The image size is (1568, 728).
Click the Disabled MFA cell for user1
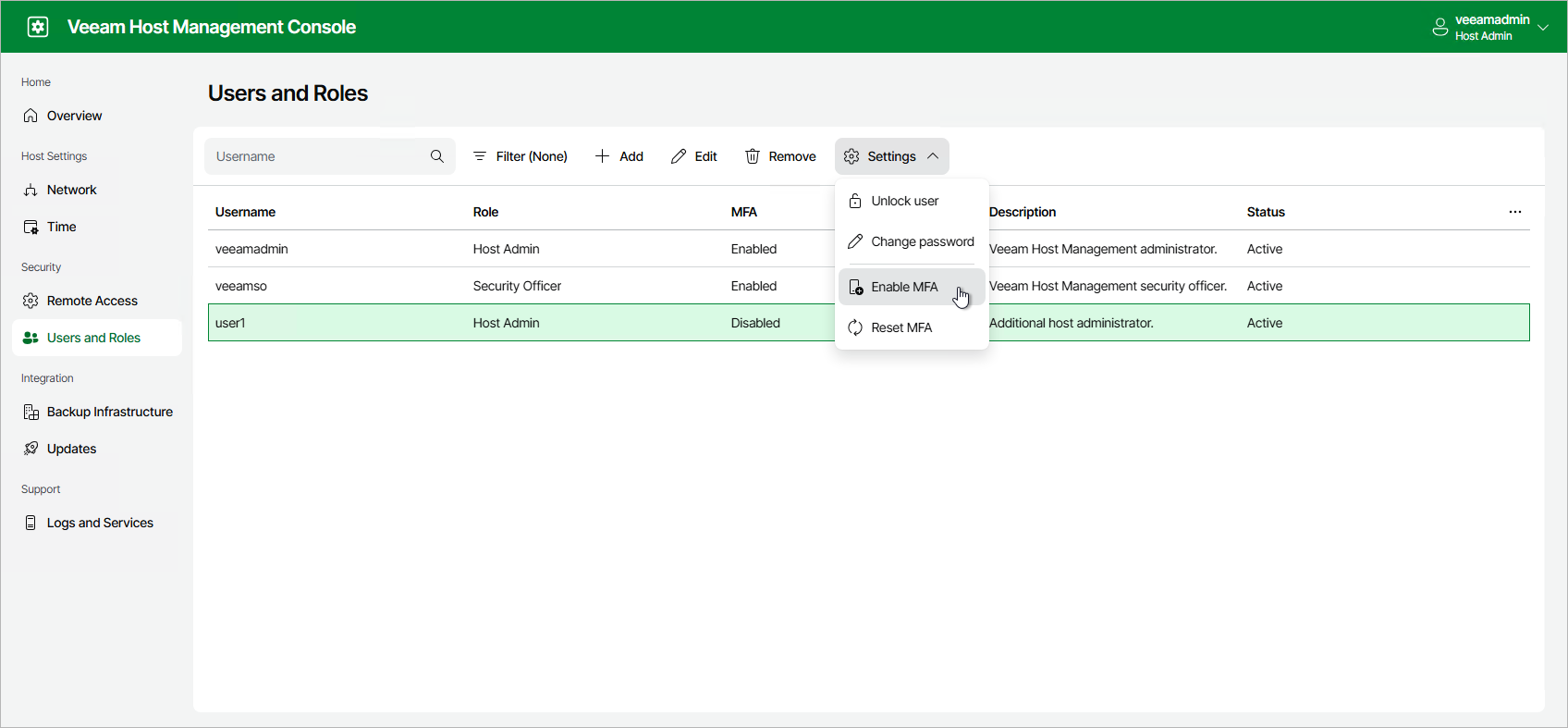point(755,323)
